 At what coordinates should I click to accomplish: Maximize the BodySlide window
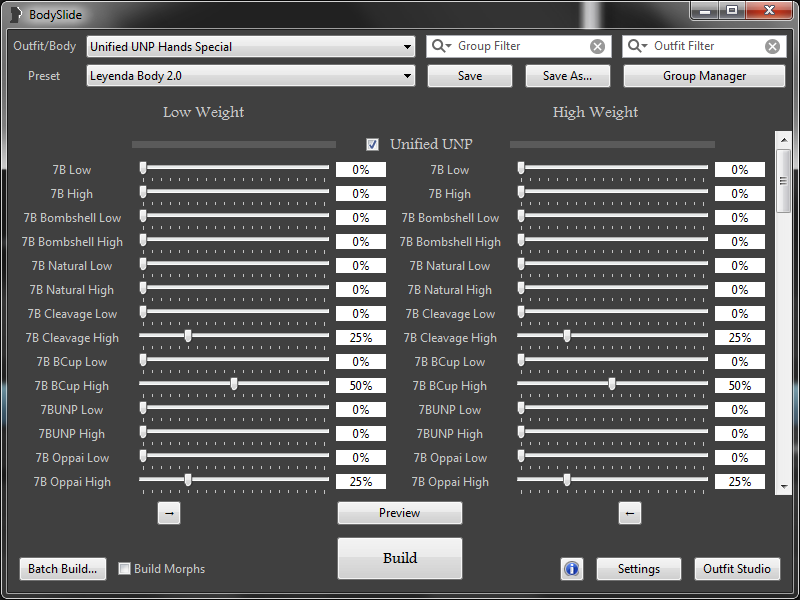[x=732, y=11]
